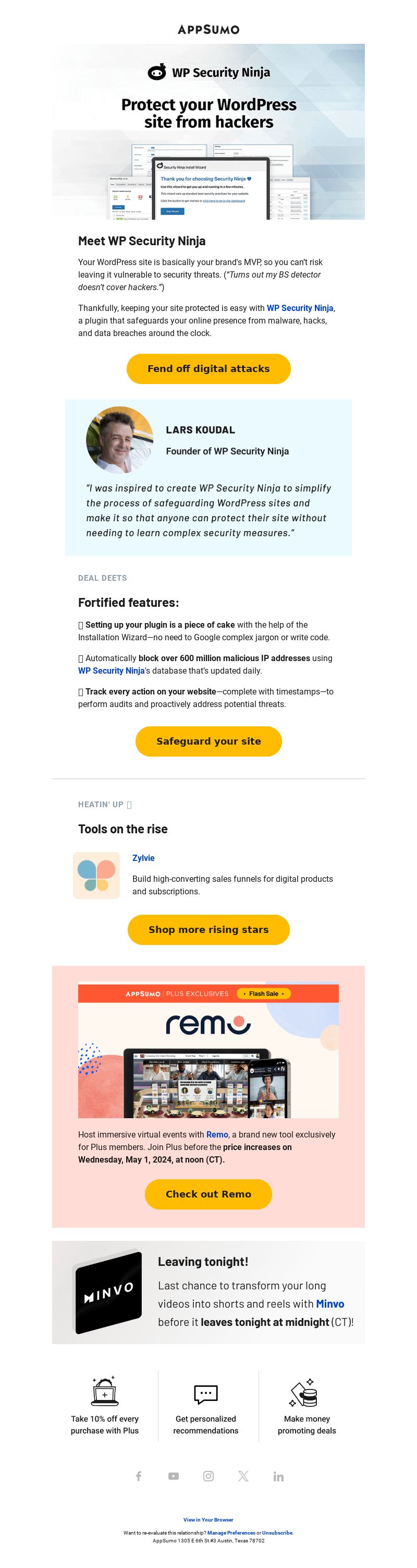
Task: Click the Safeguard your site button
Action: (208, 741)
